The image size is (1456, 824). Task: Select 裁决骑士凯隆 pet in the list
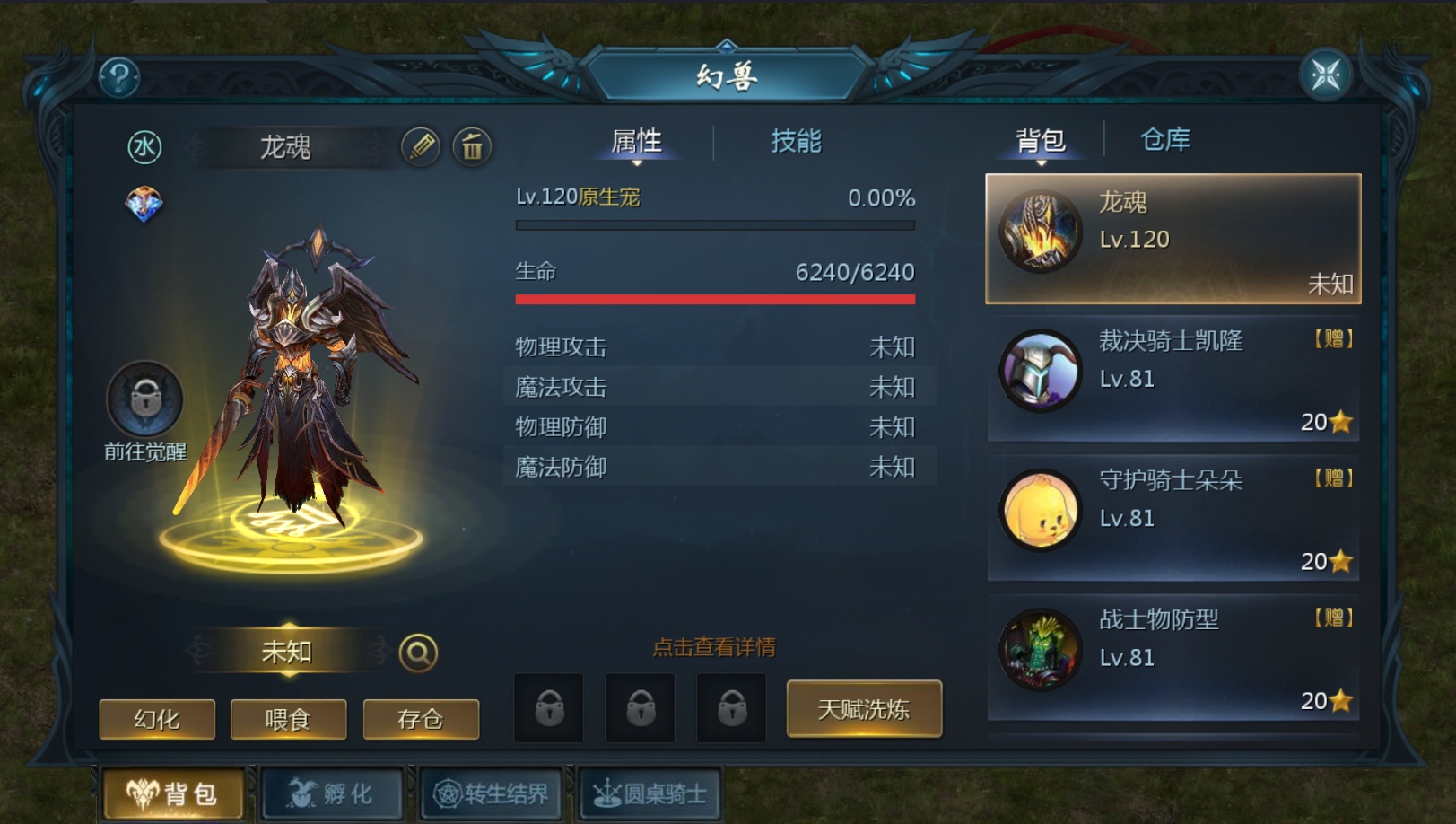1173,379
